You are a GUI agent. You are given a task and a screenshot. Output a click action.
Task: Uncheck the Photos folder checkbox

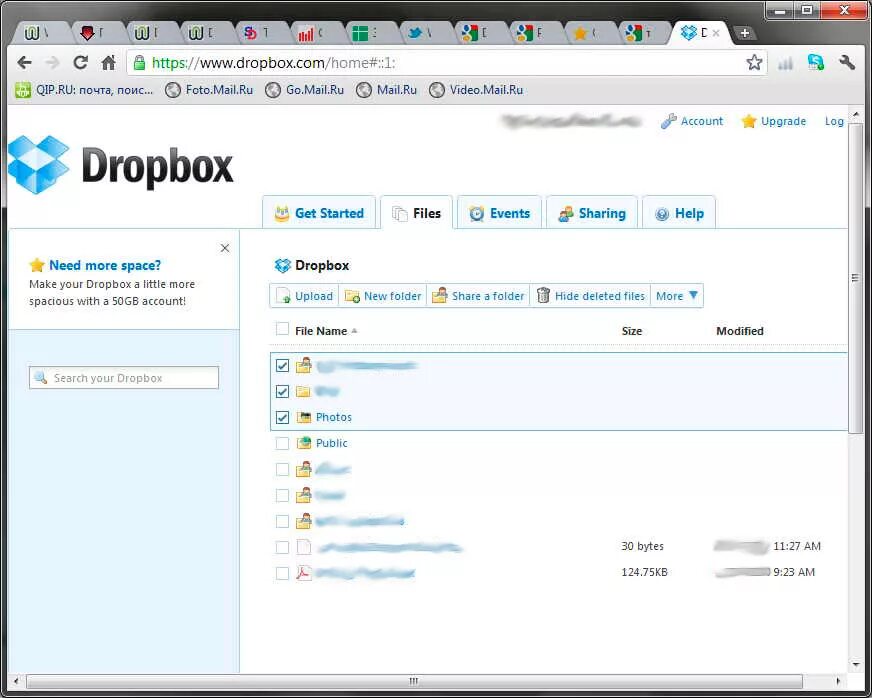[283, 417]
